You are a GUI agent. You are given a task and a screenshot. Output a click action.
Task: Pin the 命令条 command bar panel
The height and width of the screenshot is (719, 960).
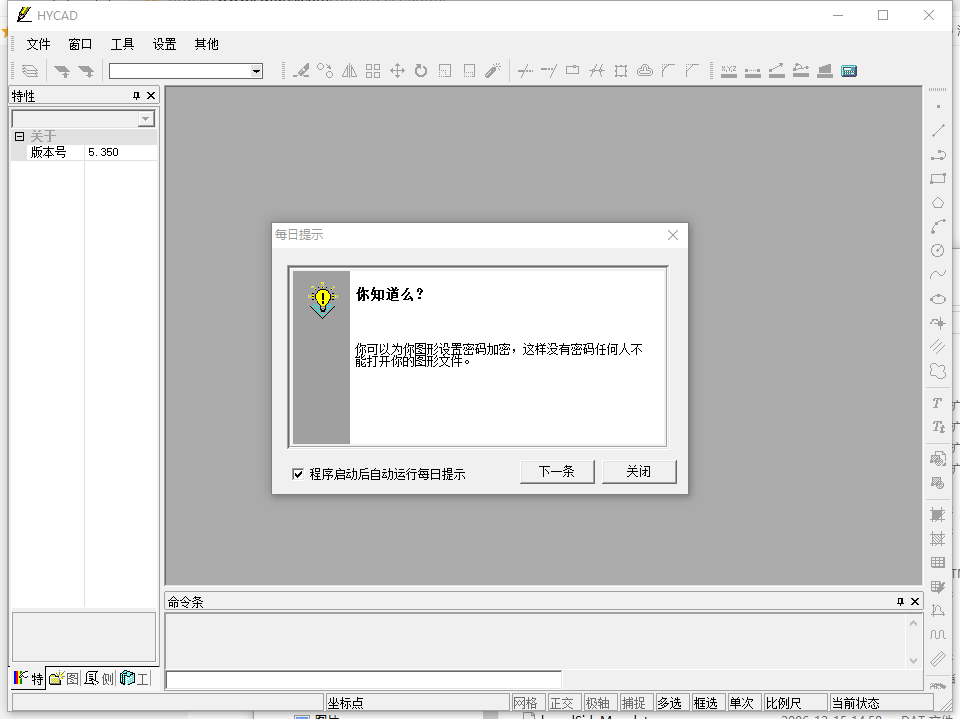(900, 602)
